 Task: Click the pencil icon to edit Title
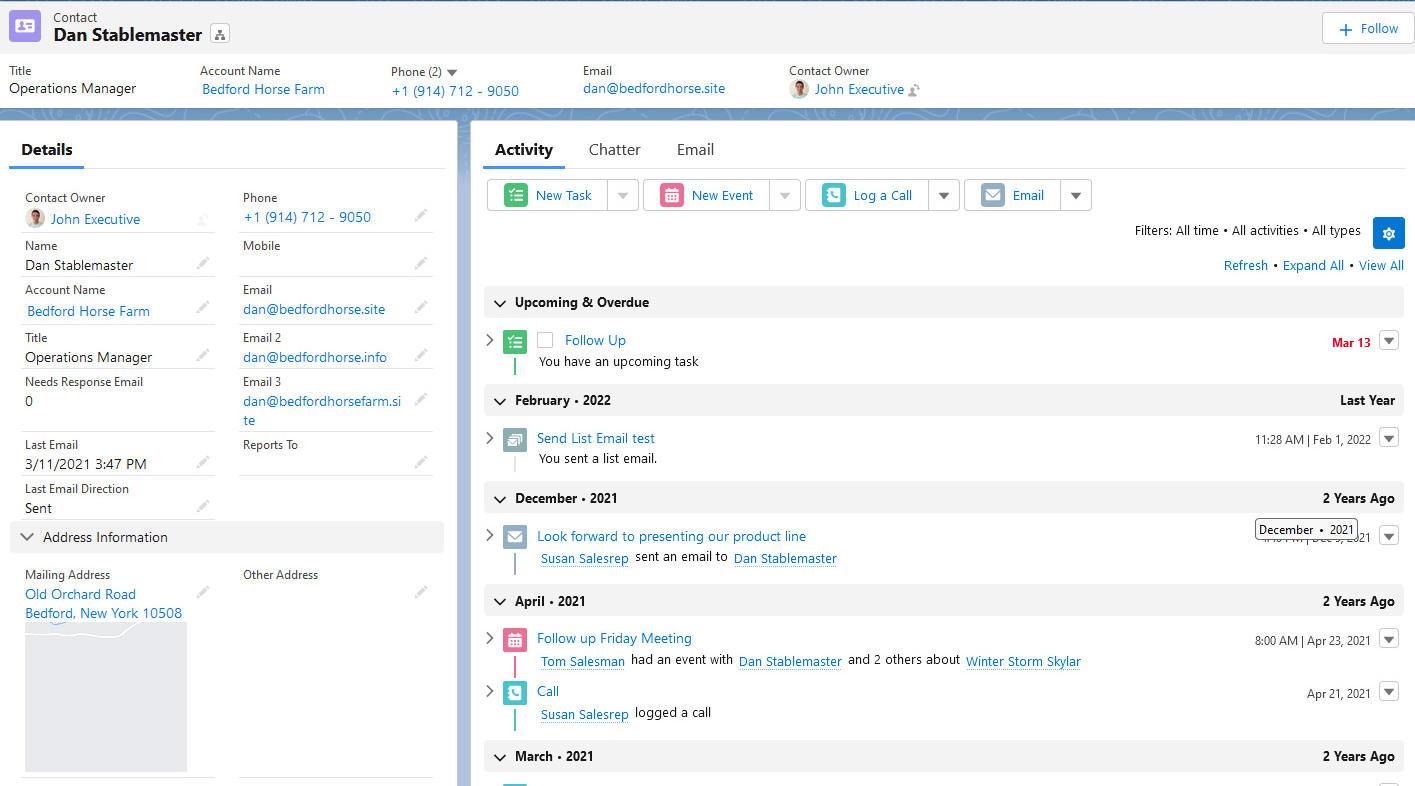coord(203,355)
